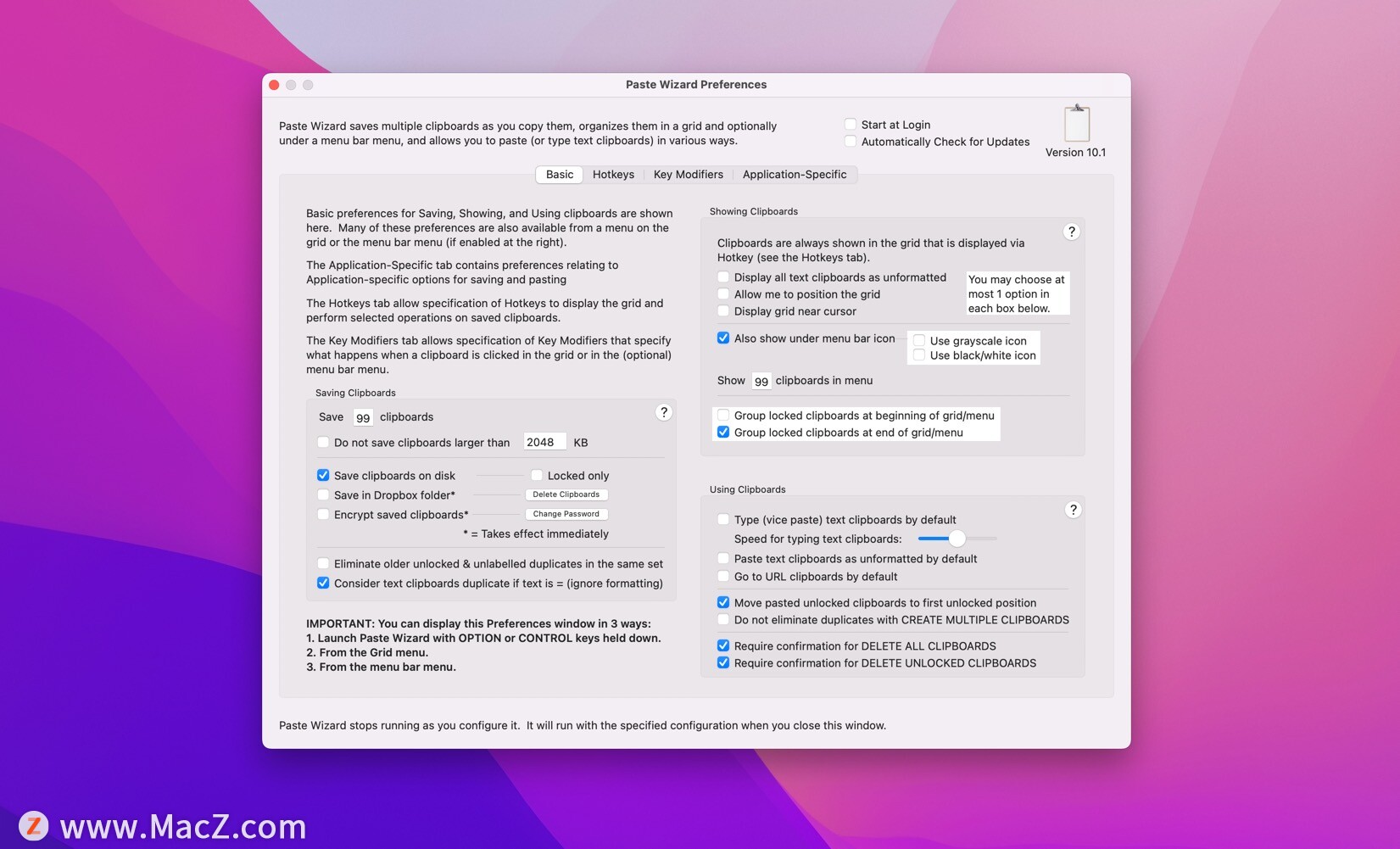Image resolution: width=1400 pixels, height=849 pixels.
Task: Open the Application-Specific tab
Action: [795, 175]
